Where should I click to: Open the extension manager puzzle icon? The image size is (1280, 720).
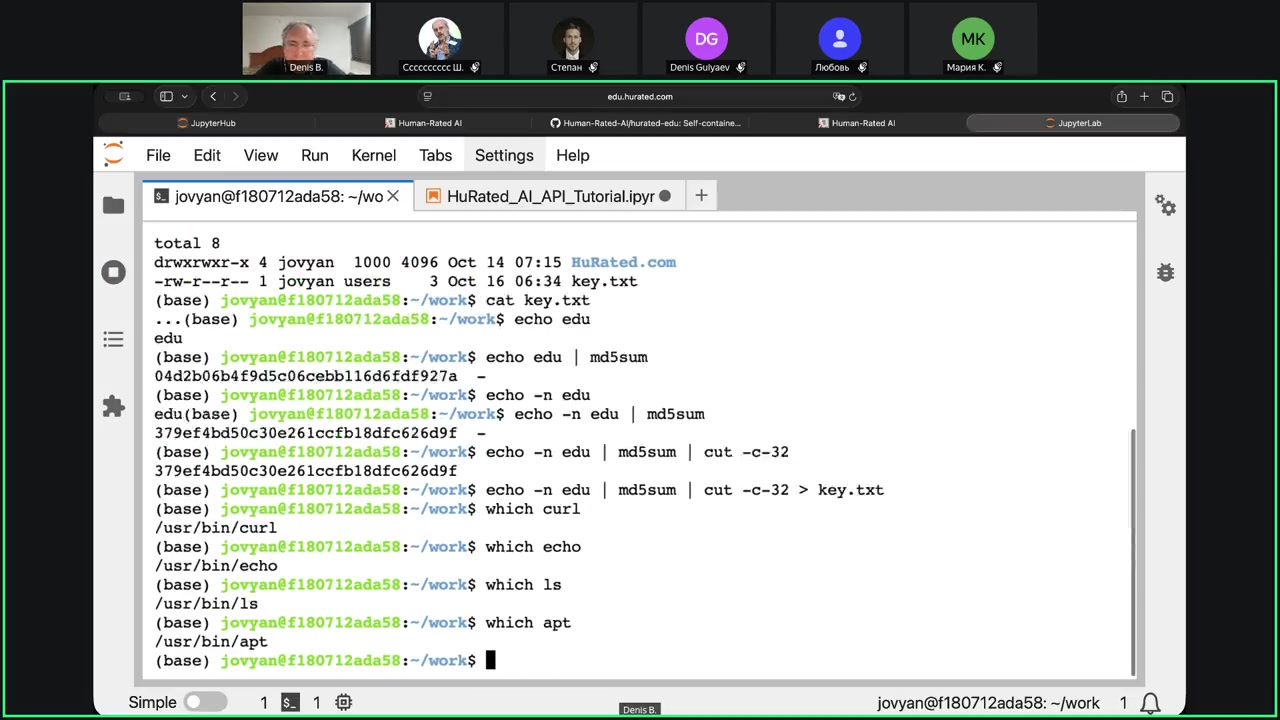(x=113, y=407)
